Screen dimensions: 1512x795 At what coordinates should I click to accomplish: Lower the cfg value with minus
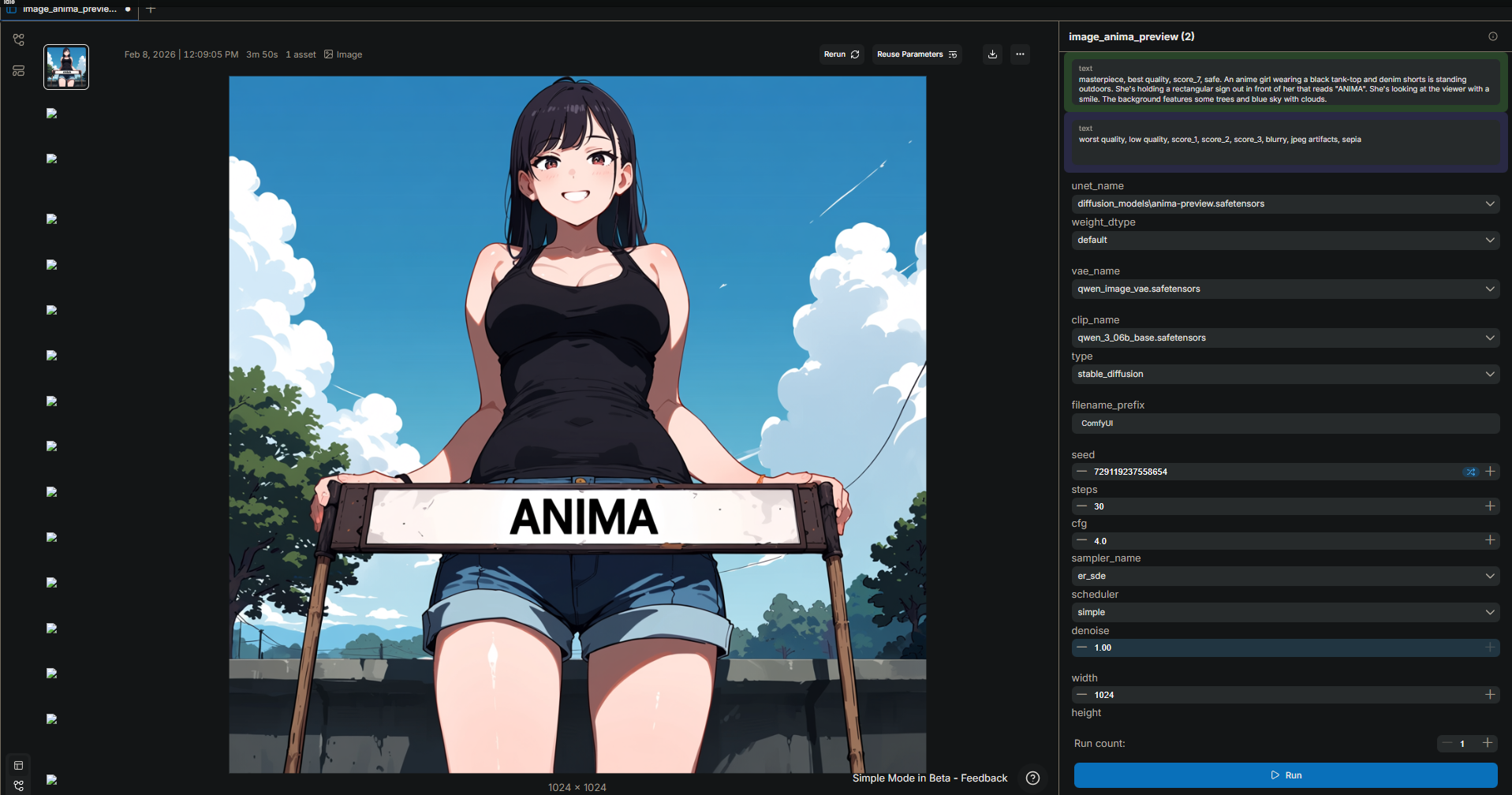point(1081,540)
